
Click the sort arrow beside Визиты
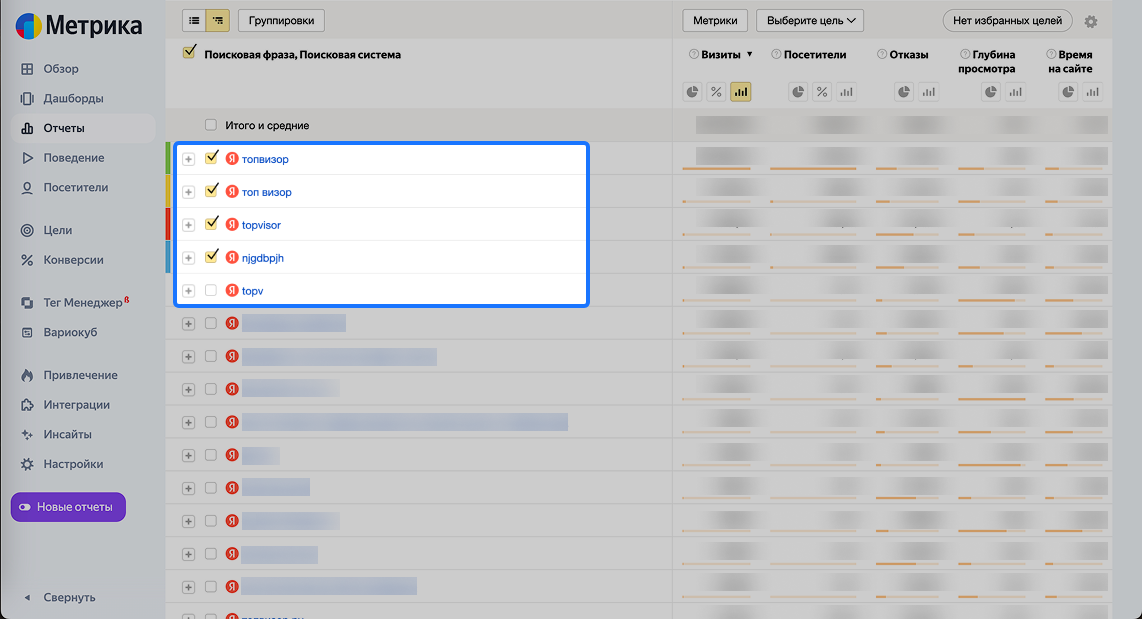click(x=749, y=55)
